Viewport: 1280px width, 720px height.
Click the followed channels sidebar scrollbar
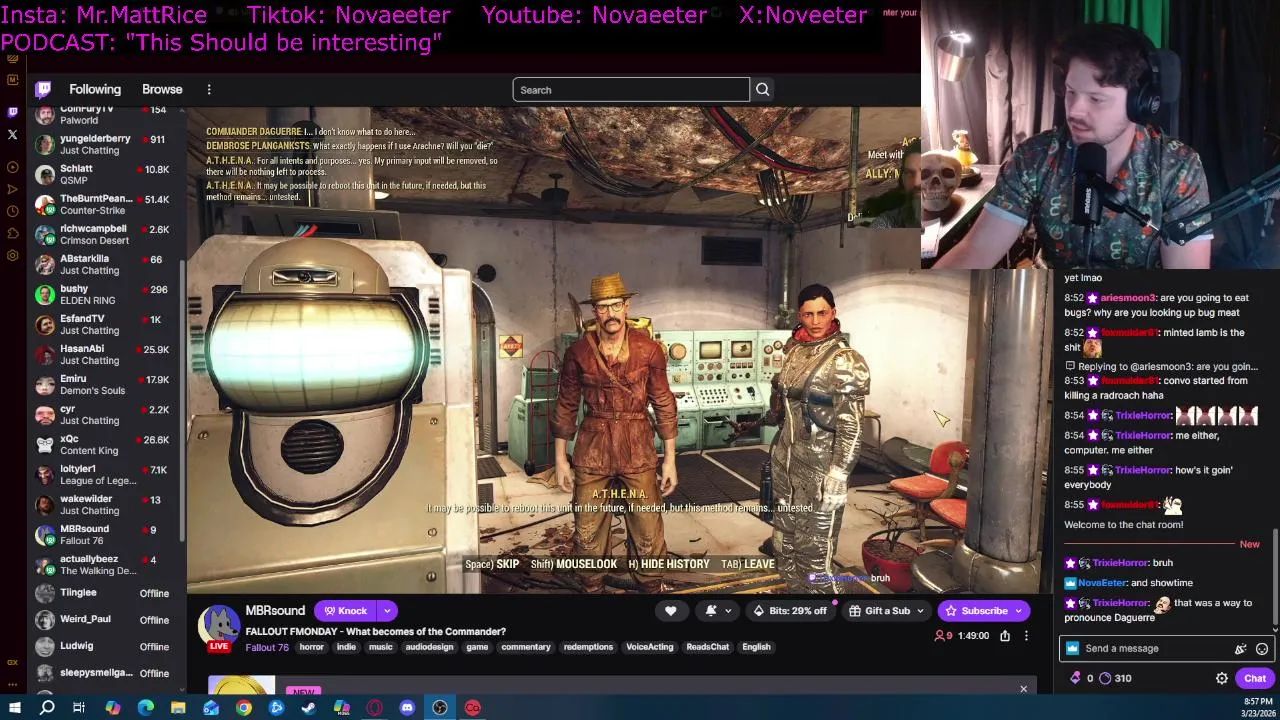[182, 400]
